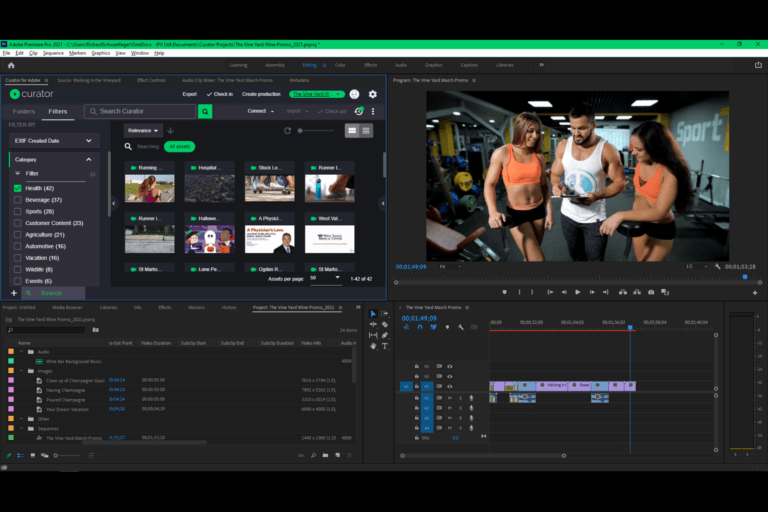
Task: Open the Sequence menu
Action: click(51, 52)
